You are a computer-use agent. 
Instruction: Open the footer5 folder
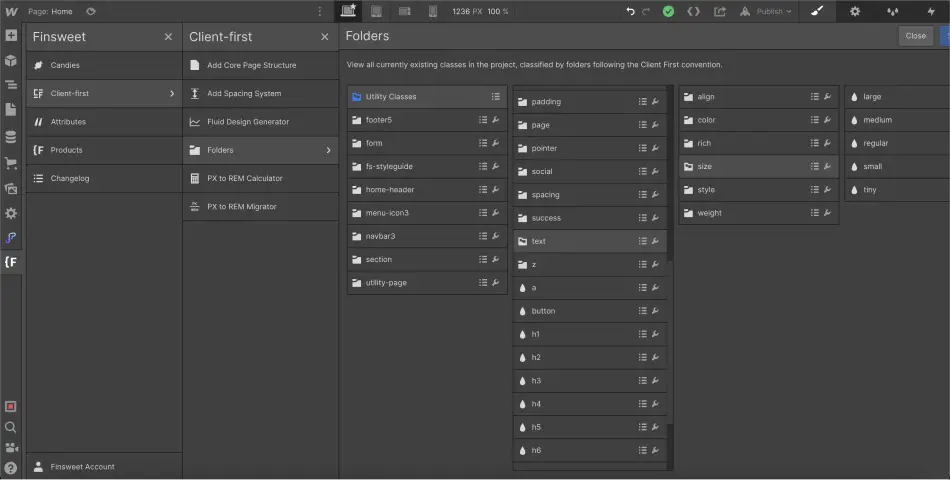coord(427,120)
